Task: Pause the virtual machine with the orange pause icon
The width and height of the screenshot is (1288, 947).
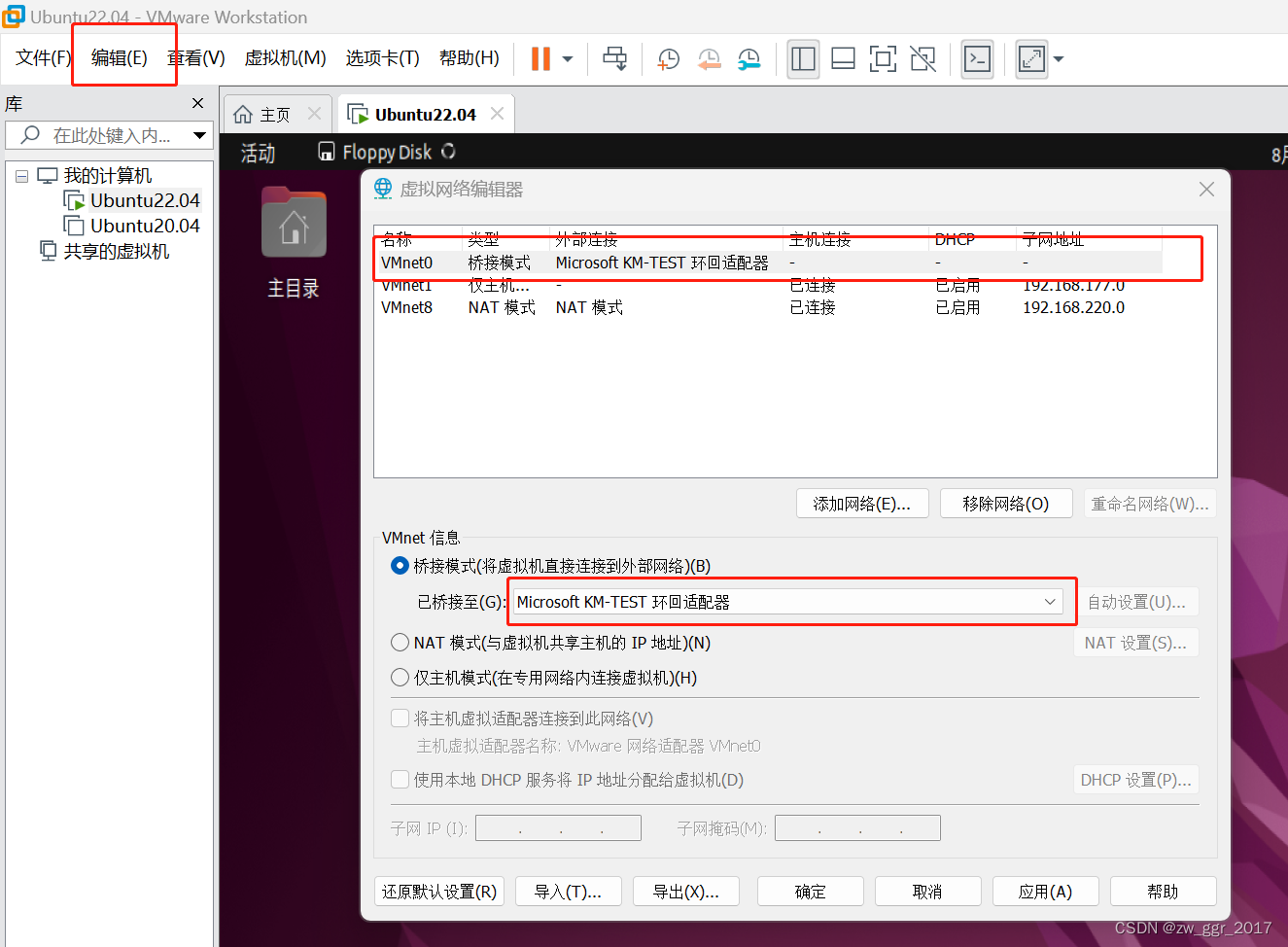Action: pyautogui.click(x=540, y=59)
